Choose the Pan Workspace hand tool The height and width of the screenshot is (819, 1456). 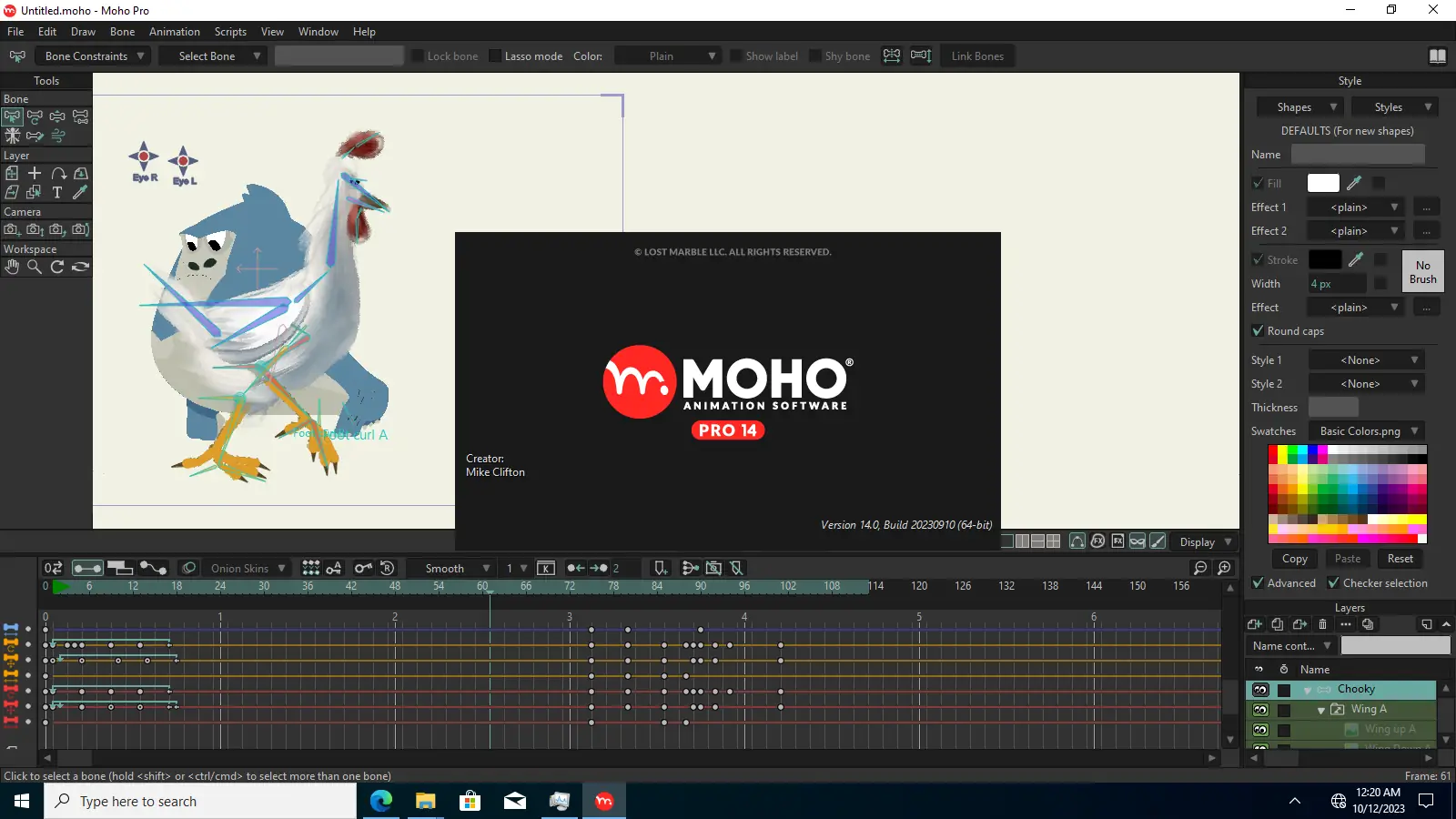coord(12,267)
